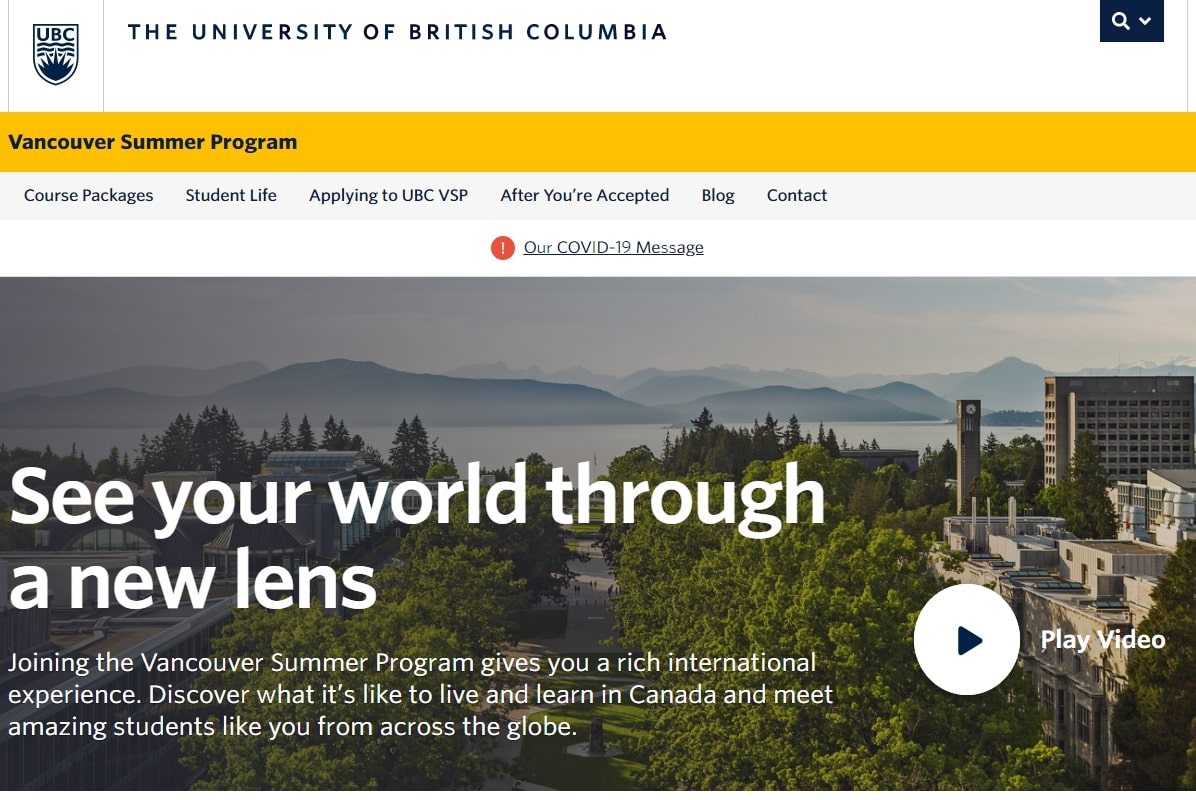
Task: Open the Course Packages menu
Action: [x=88, y=195]
